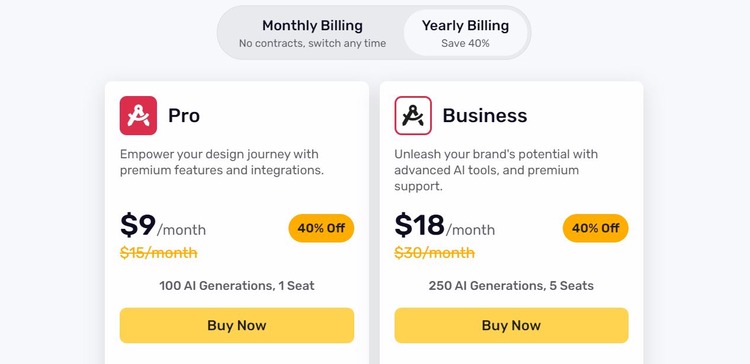Click the 40% Off badge on Business
750x364 pixels.
click(x=595, y=228)
